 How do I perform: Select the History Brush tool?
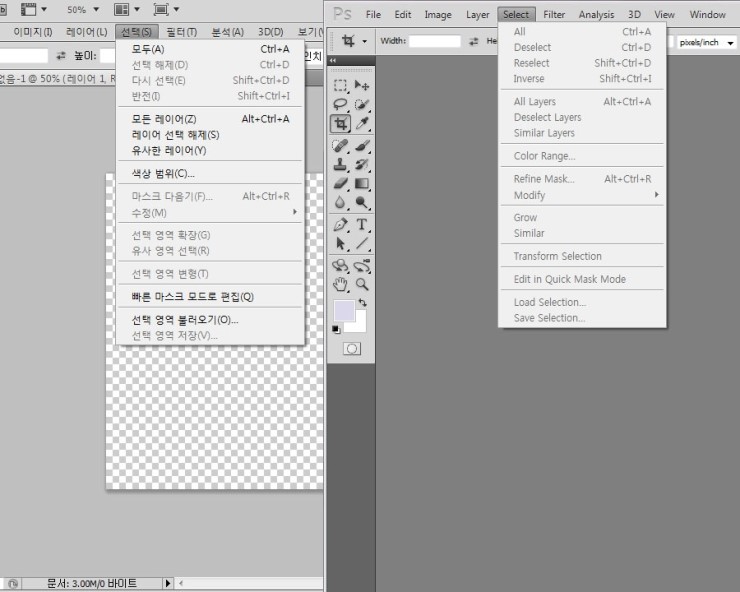tap(362, 165)
